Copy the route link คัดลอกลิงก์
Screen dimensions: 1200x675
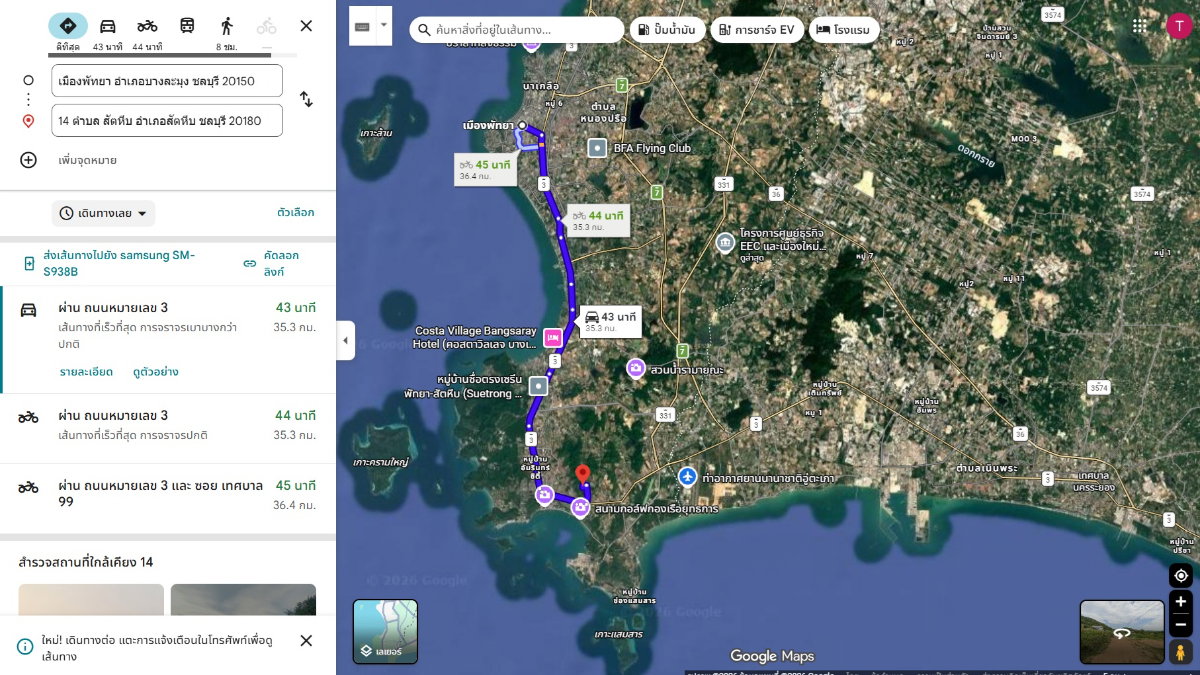pyautogui.click(x=272, y=263)
